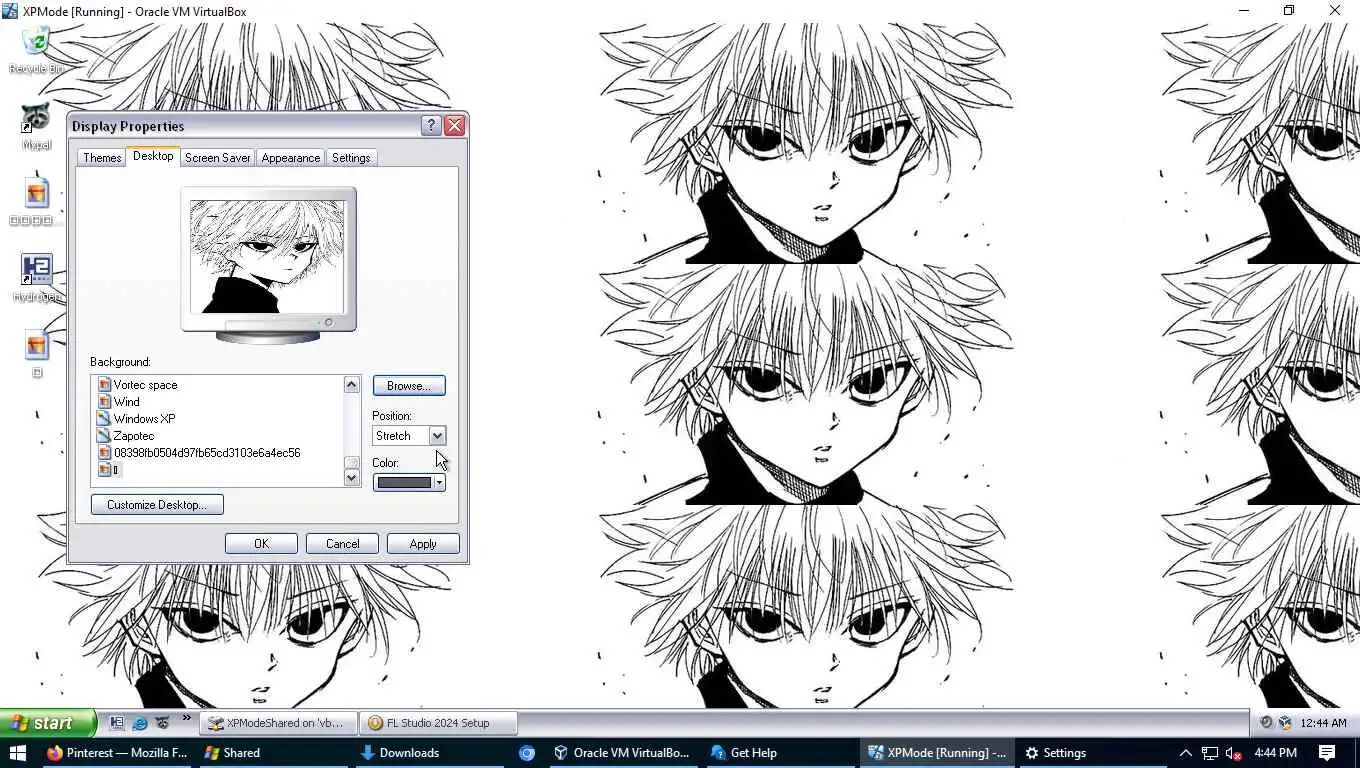Switch to FL Studio 2024 Setup taskbar item
The height and width of the screenshot is (768, 1360).
[x=438, y=723]
